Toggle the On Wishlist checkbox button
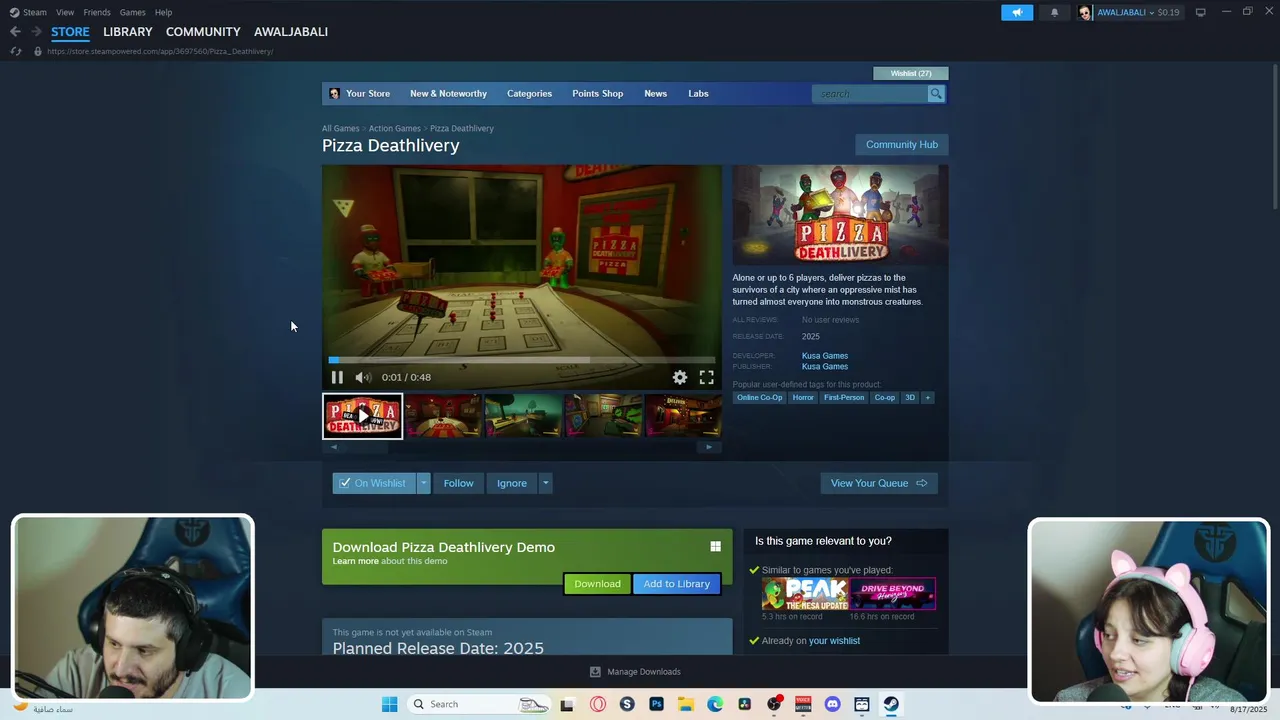 click(375, 483)
